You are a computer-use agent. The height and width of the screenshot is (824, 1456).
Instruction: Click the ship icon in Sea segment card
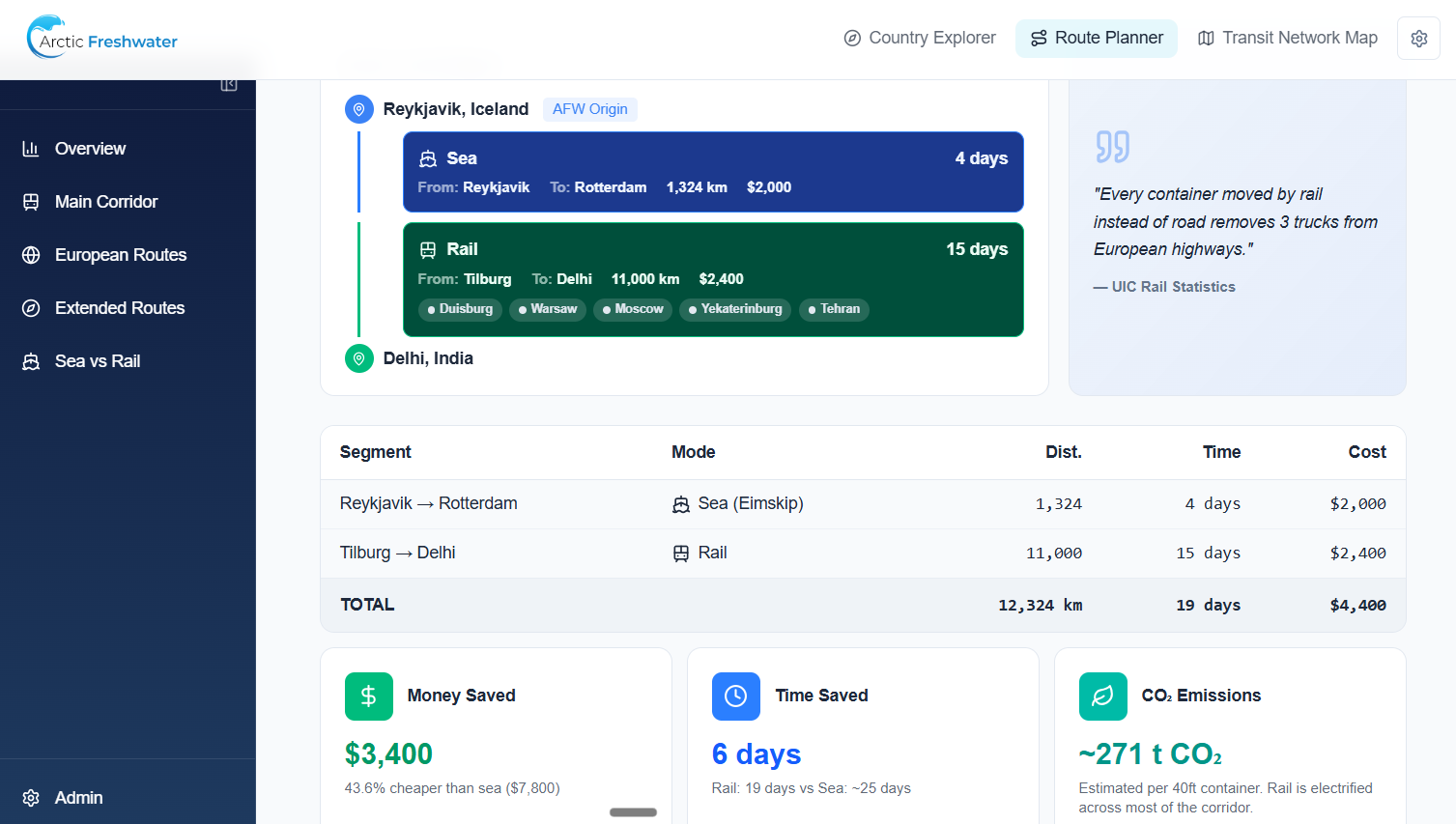[x=428, y=159]
